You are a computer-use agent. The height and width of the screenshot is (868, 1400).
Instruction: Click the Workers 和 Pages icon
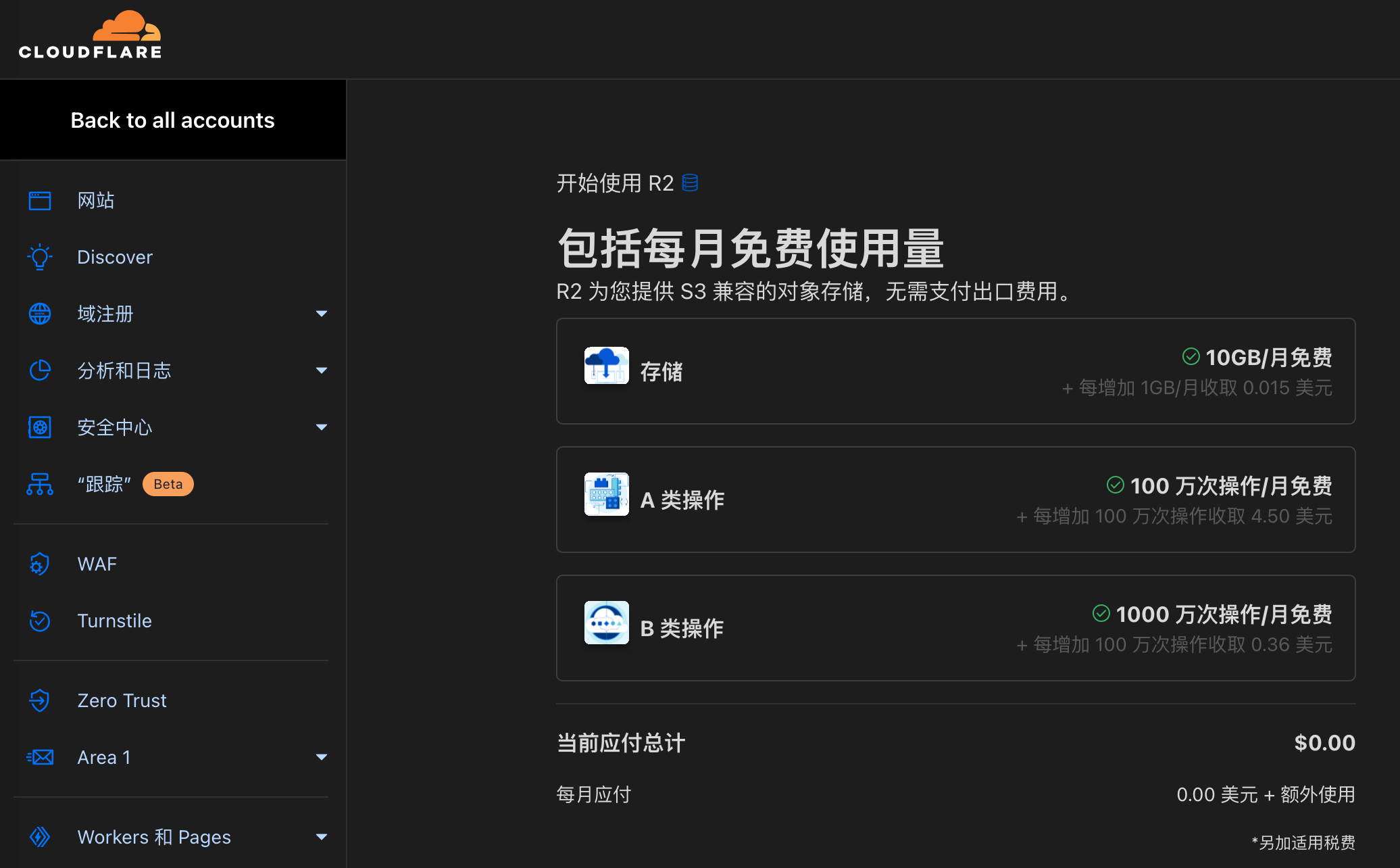pyautogui.click(x=39, y=837)
